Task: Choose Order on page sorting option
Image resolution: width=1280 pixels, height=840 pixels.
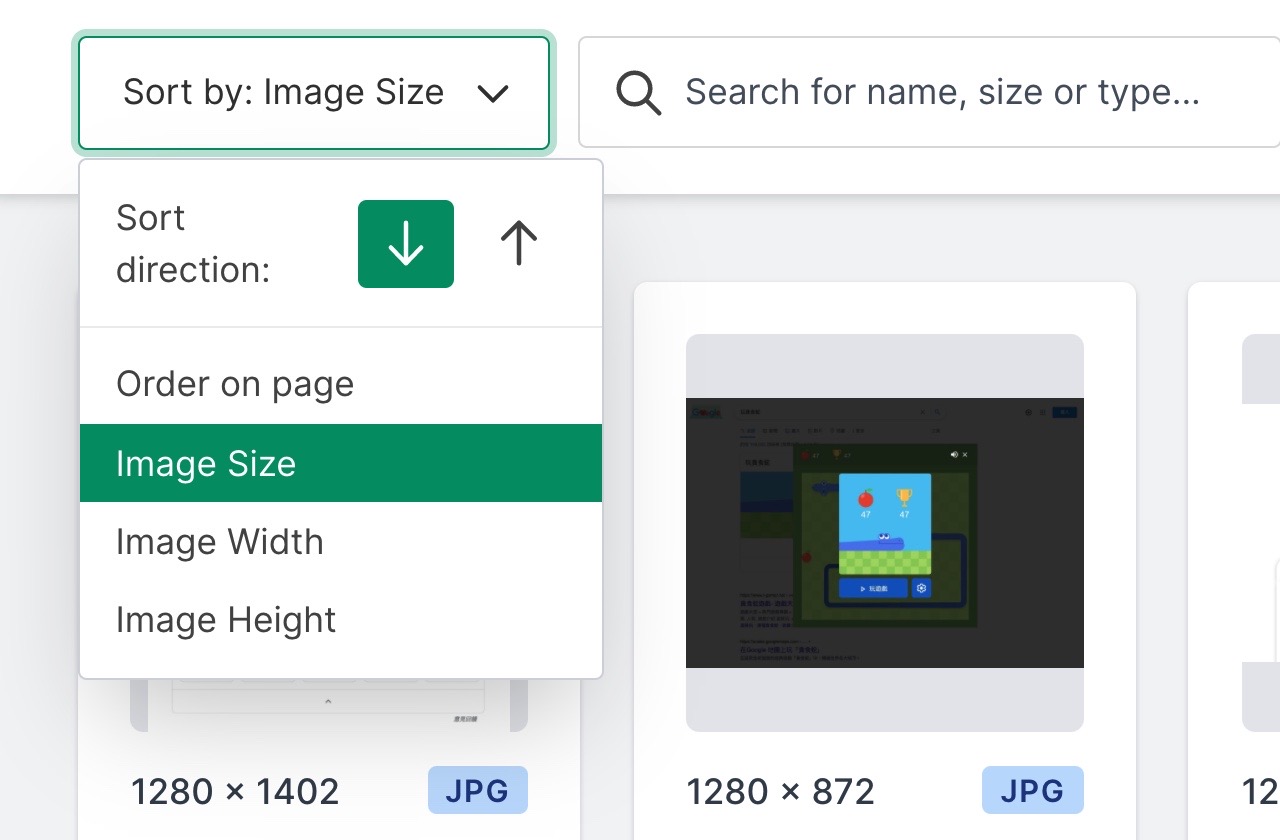Action: coord(341,384)
